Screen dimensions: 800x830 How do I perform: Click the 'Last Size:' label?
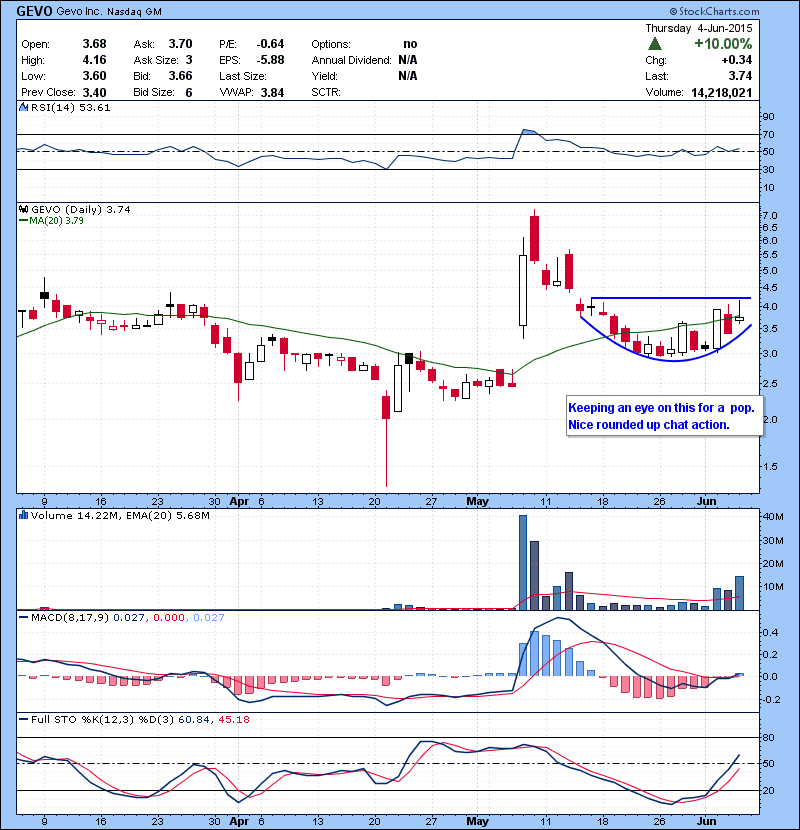pyautogui.click(x=243, y=76)
